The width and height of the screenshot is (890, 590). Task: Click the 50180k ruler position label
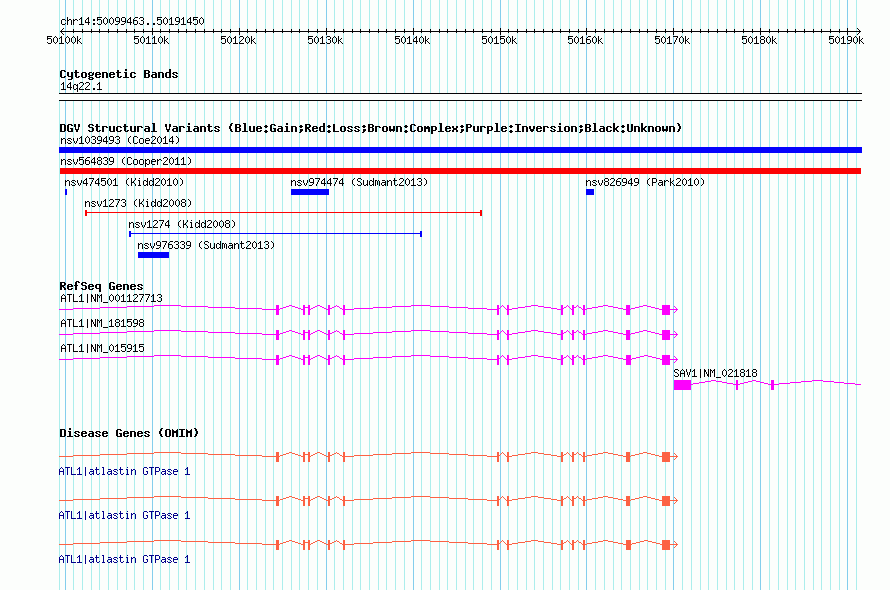[x=759, y=40]
